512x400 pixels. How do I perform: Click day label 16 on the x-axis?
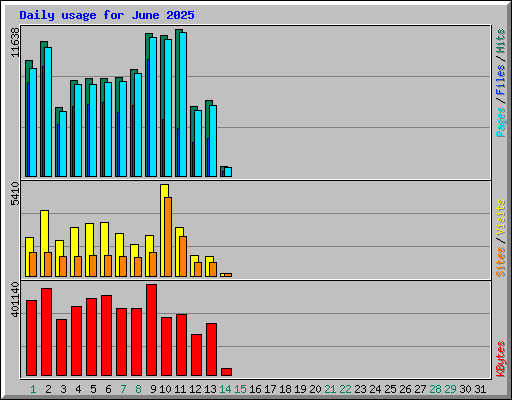pos(255,389)
